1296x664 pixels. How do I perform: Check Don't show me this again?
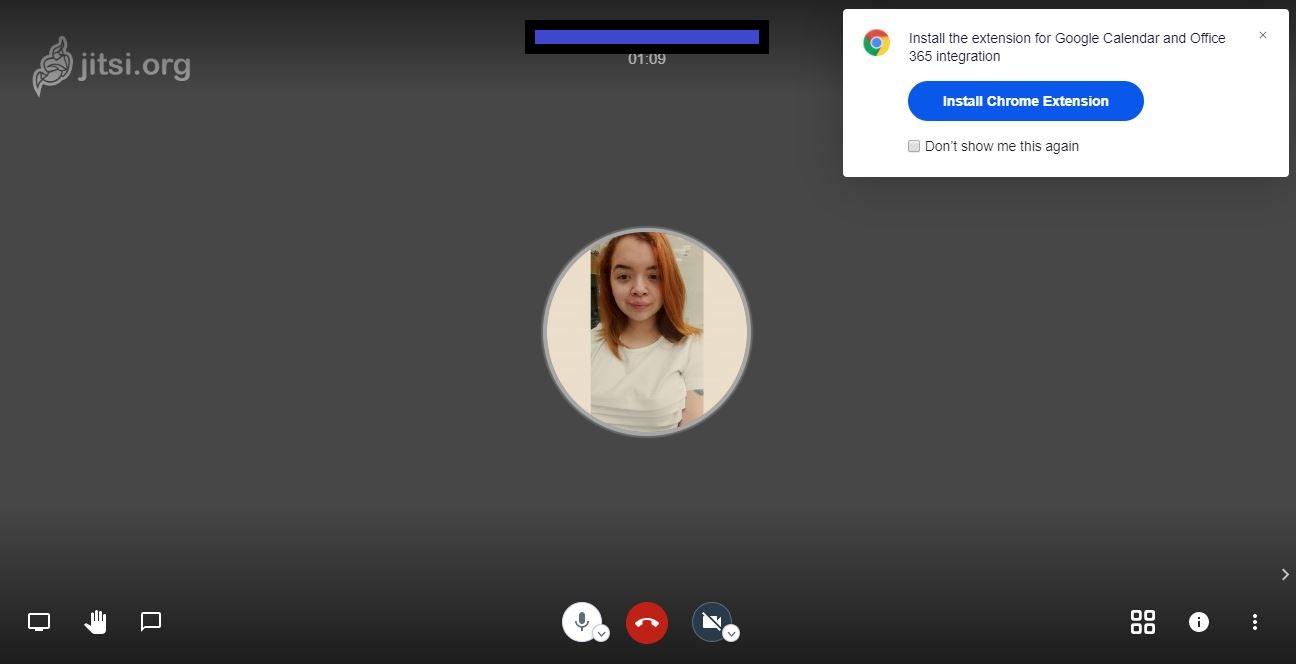coord(914,146)
